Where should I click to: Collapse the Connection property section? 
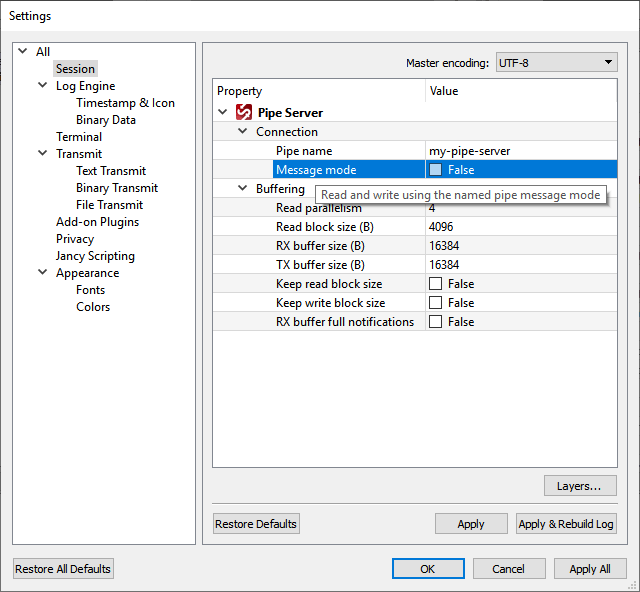point(242,131)
